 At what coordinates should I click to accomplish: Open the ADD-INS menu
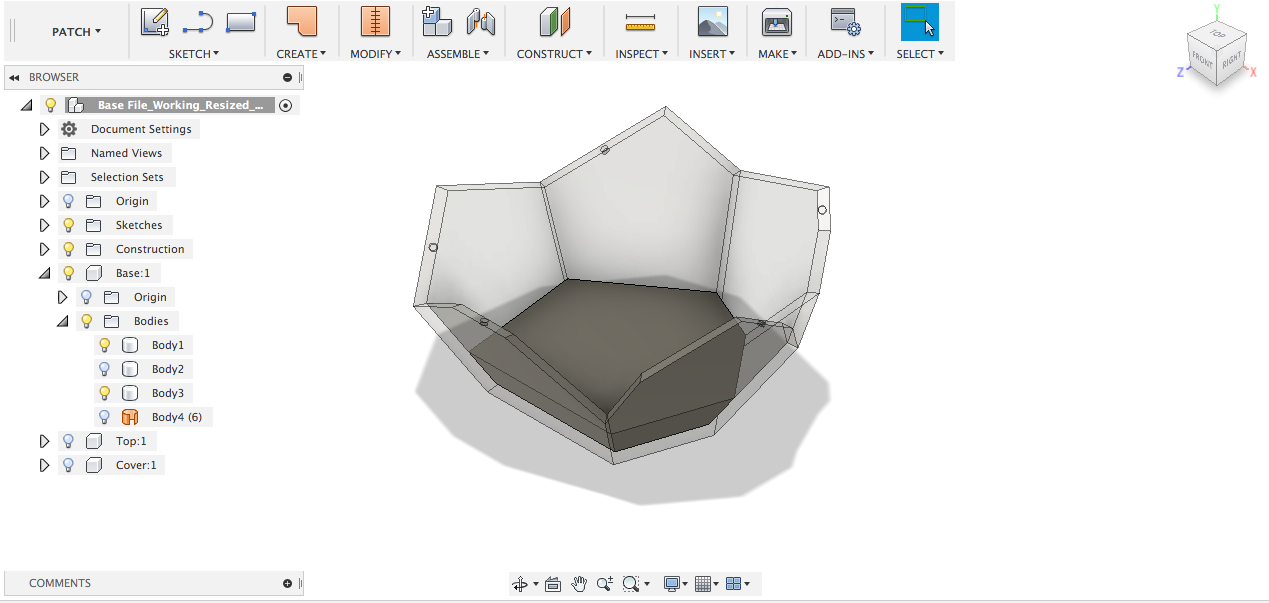click(845, 54)
